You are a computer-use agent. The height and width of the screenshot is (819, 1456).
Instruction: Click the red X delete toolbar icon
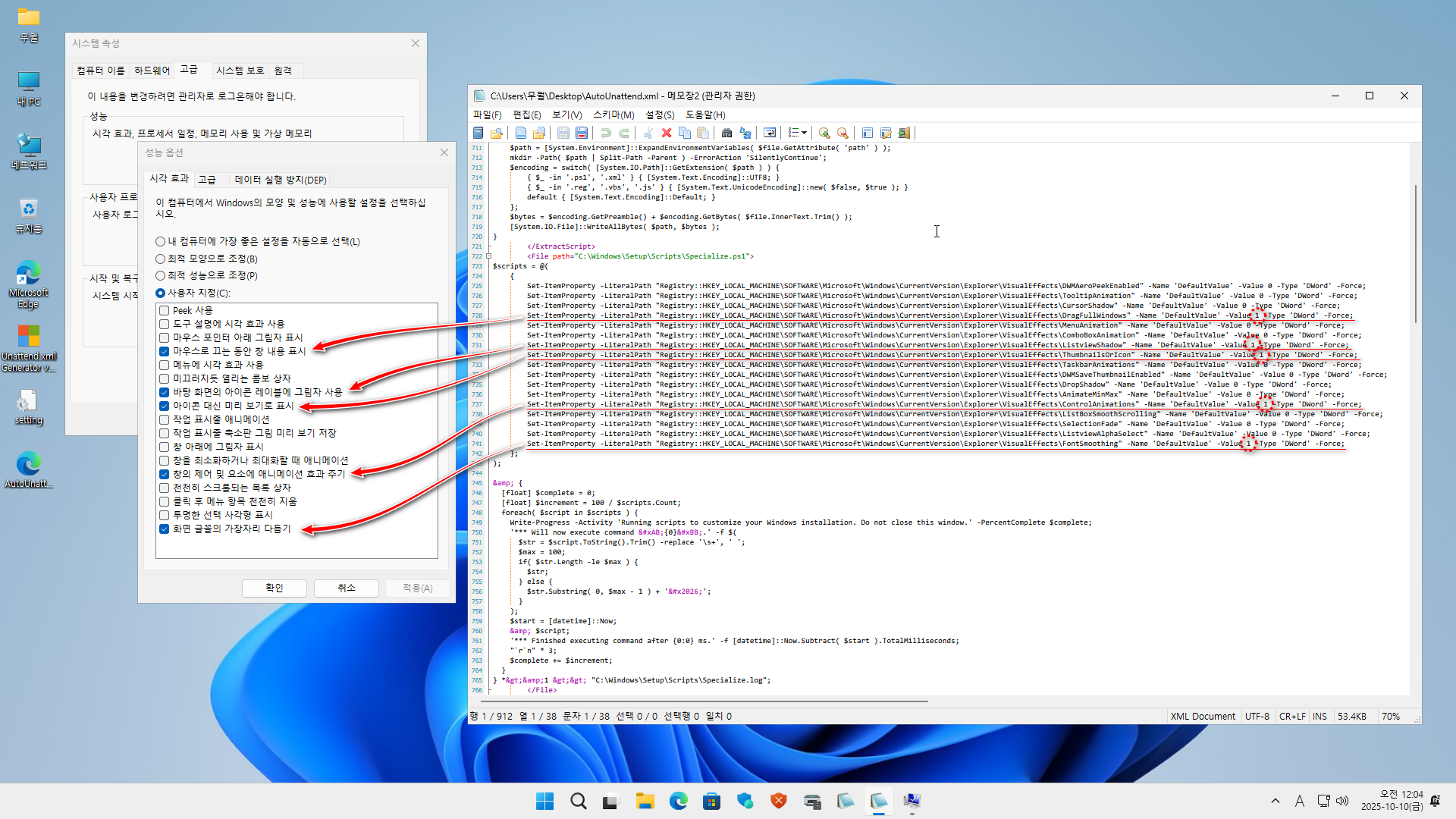click(667, 133)
